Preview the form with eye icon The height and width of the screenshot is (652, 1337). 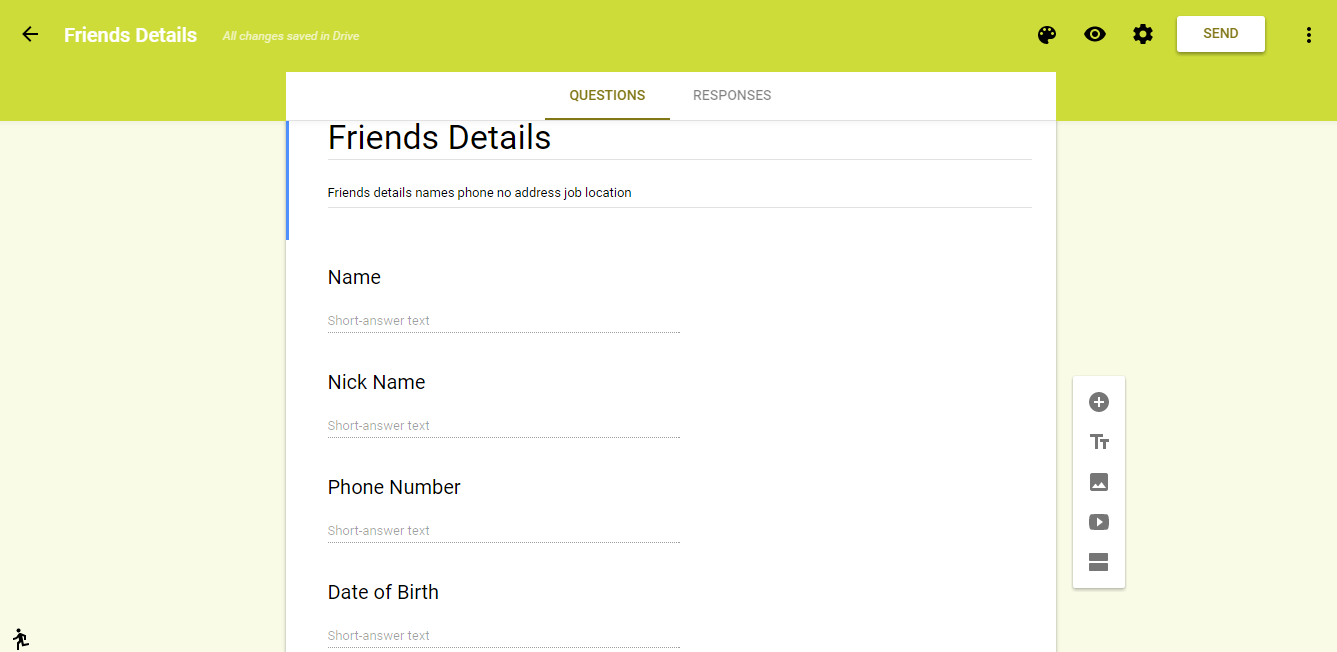[1095, 34]
